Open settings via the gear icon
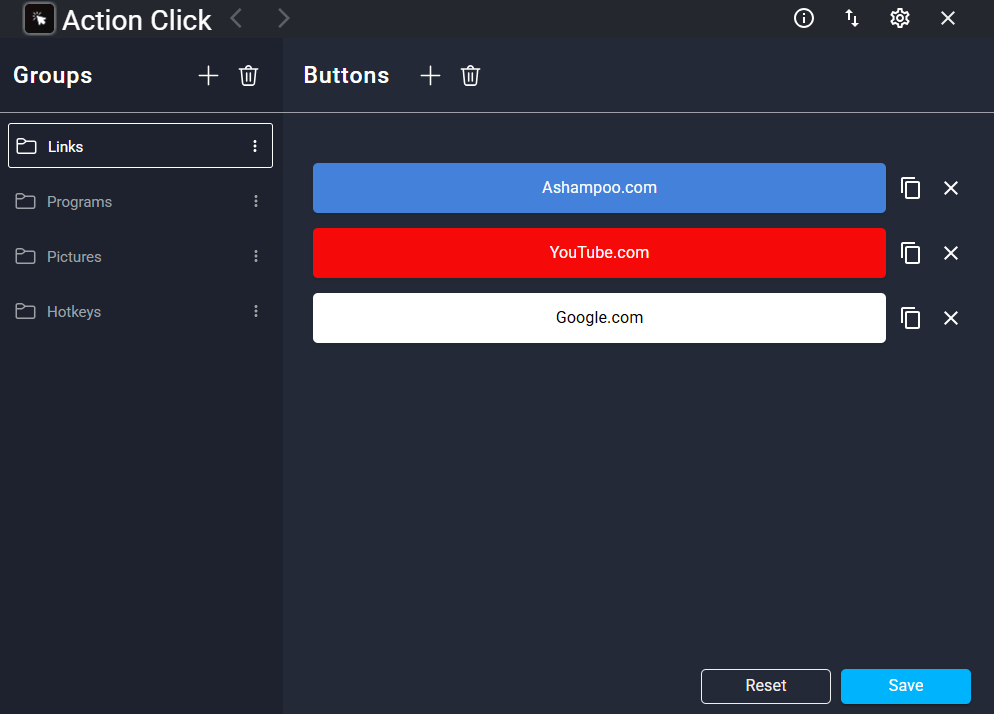 (x=900, y=18)
